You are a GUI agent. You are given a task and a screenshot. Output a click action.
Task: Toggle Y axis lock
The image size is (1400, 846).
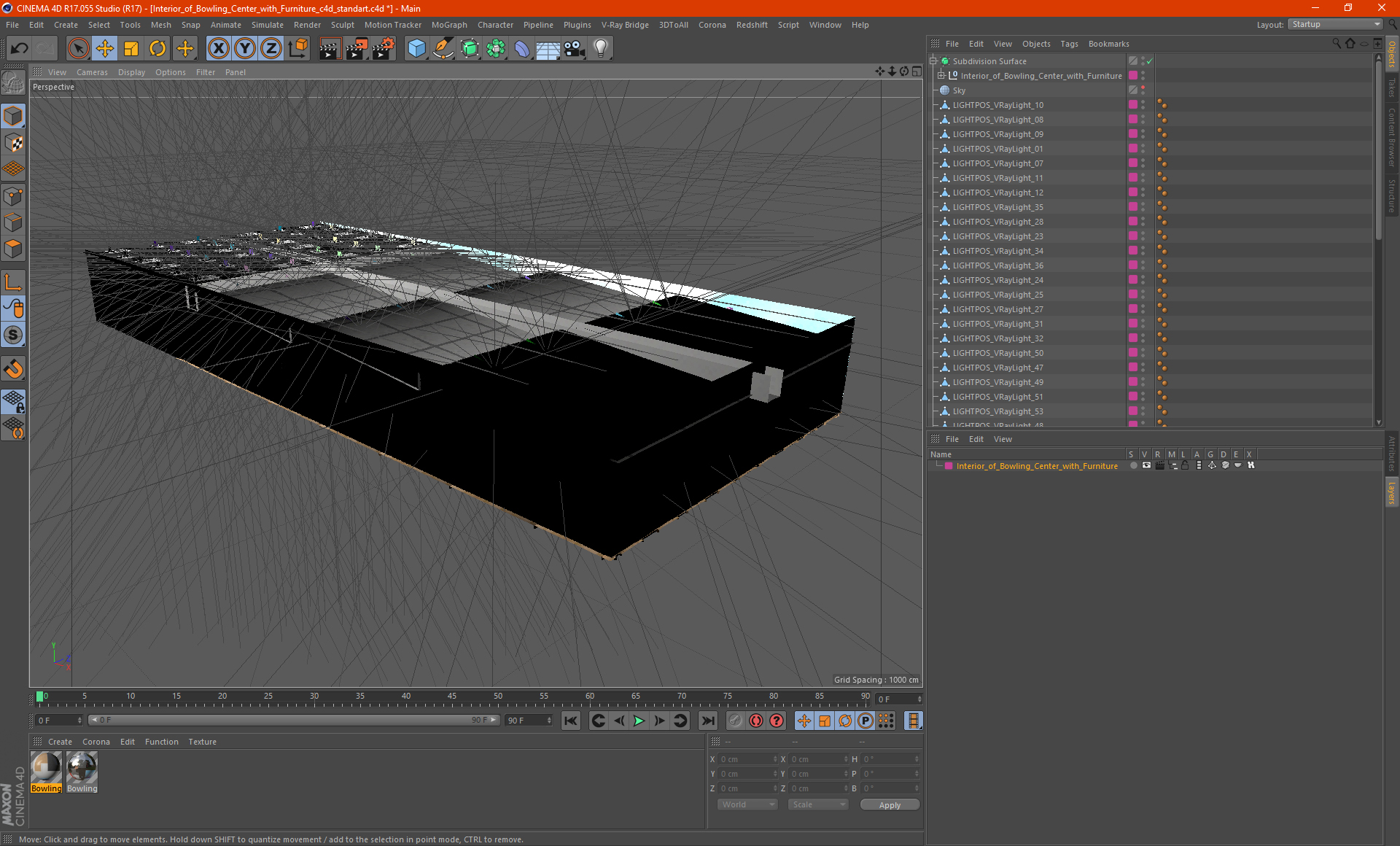[x=245, y=49]
